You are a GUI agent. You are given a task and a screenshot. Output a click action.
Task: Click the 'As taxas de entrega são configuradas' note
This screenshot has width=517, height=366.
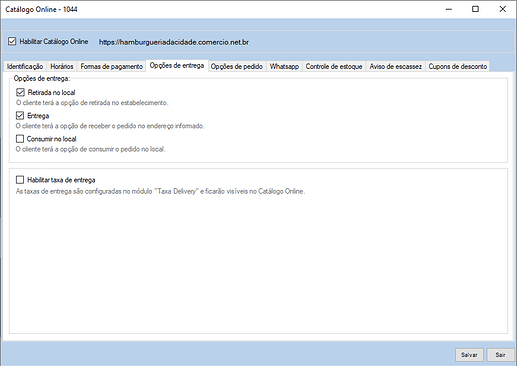[160, 191]
